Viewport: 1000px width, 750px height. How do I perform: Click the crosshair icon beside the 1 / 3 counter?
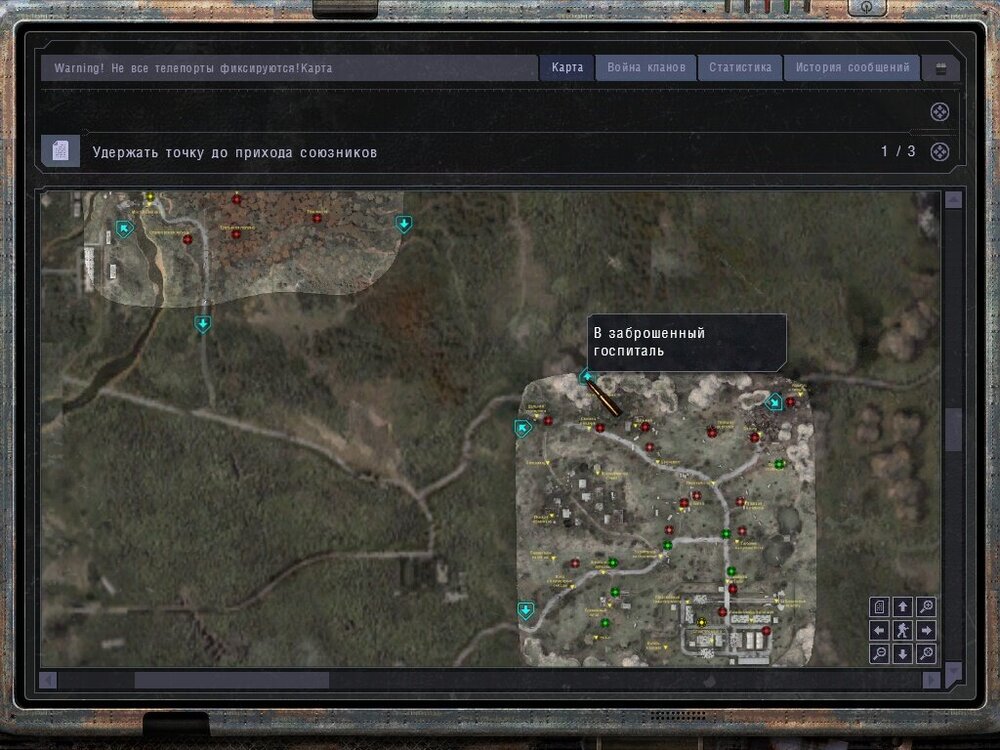(939, 152)
